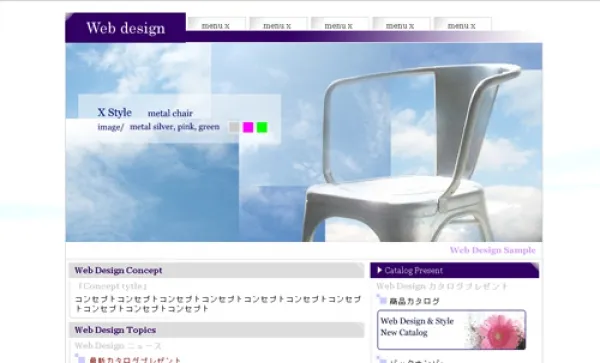This screenshot has height=363, width=600.
Task: Open the second menu x tab from left
Action: (x=278, y=24)
